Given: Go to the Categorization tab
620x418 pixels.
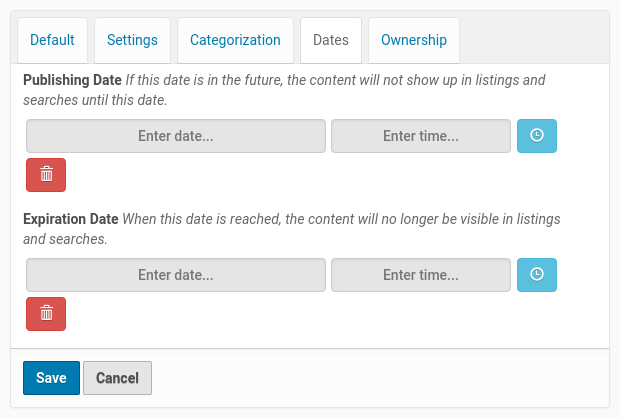Looking at the screenshot, I should coord(235,41).
